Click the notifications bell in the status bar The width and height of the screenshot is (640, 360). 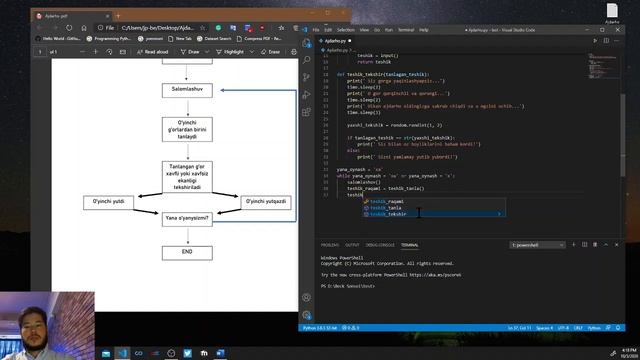618,328
